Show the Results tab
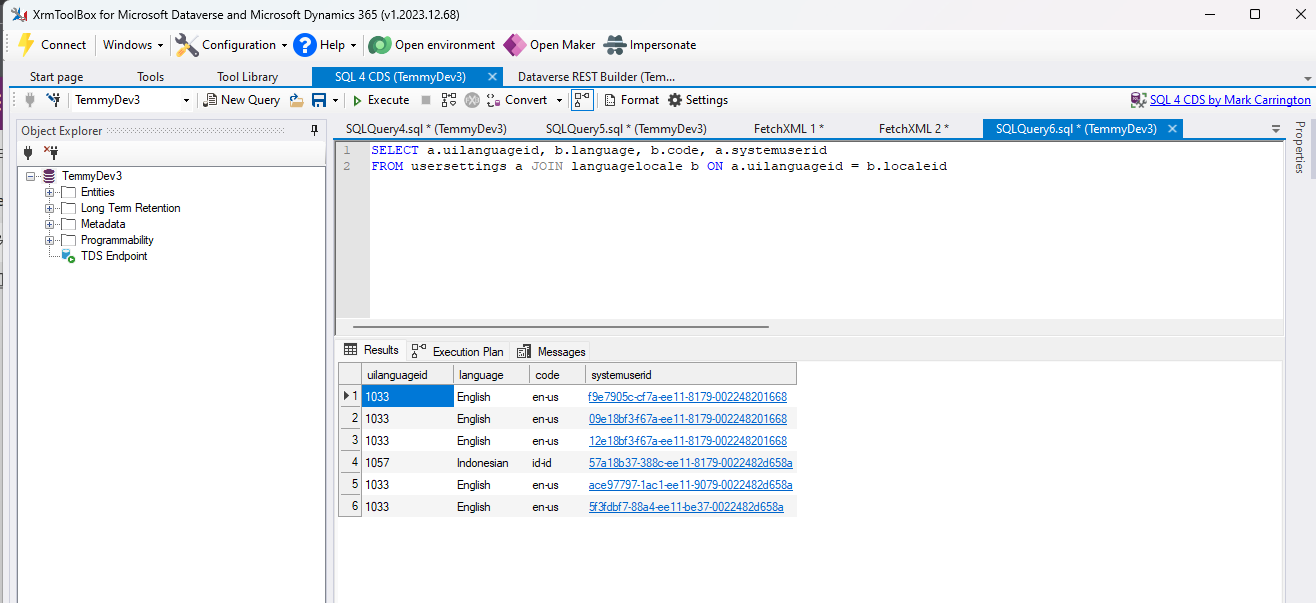Screen dimensions: 1316x603 pyautogui.click(x=371, y=350)
